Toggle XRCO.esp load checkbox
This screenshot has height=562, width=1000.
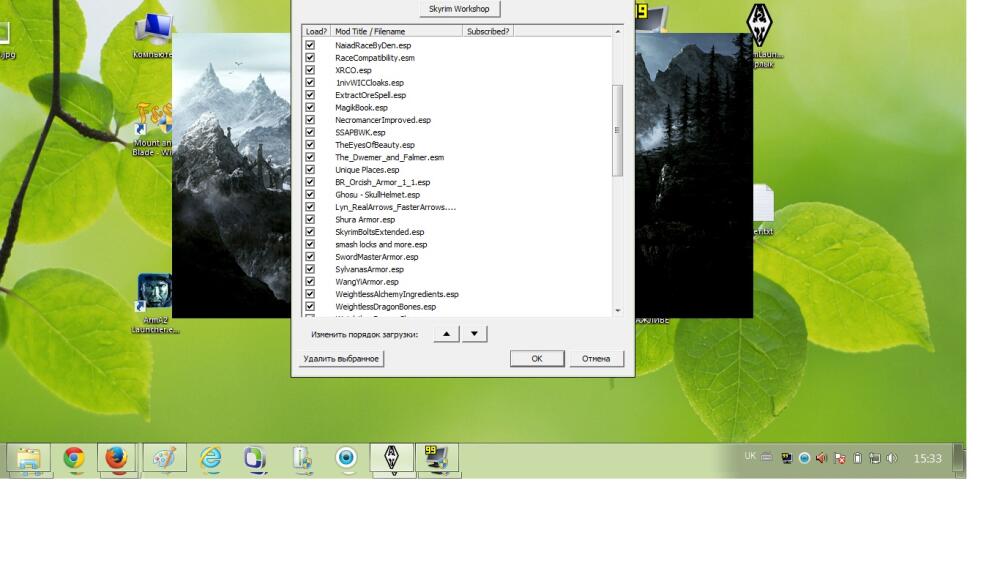click(310, 70)
